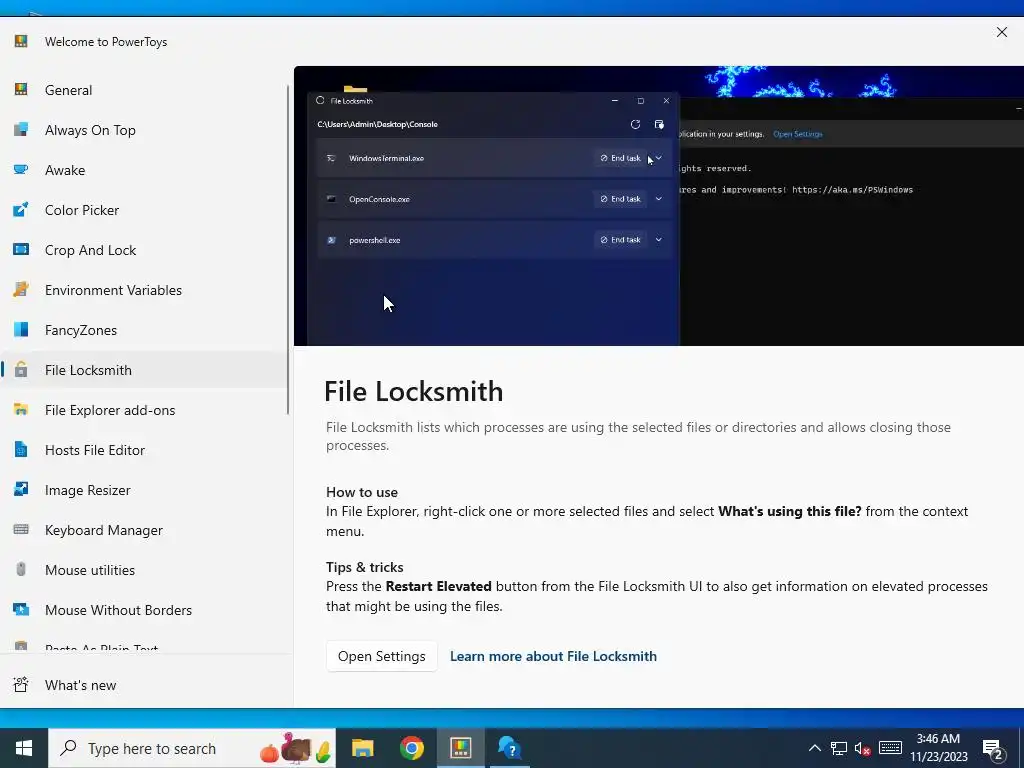Open the Color Picker page
Screen dimensions: 1024x768
point(144,210)
